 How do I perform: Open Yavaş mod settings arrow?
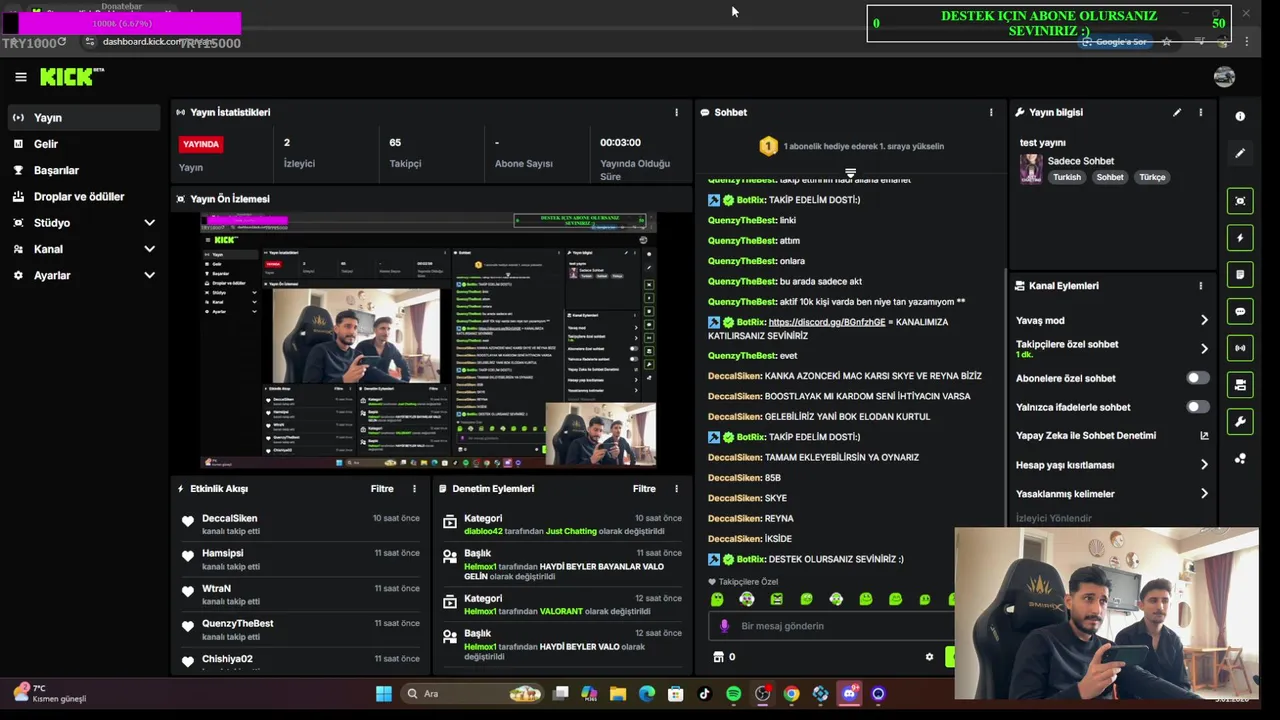pos(1204,320)
